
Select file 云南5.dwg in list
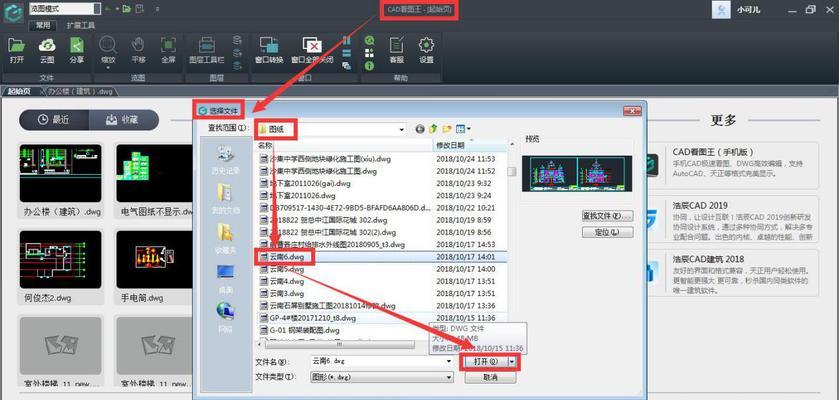[x=381, y=269]
